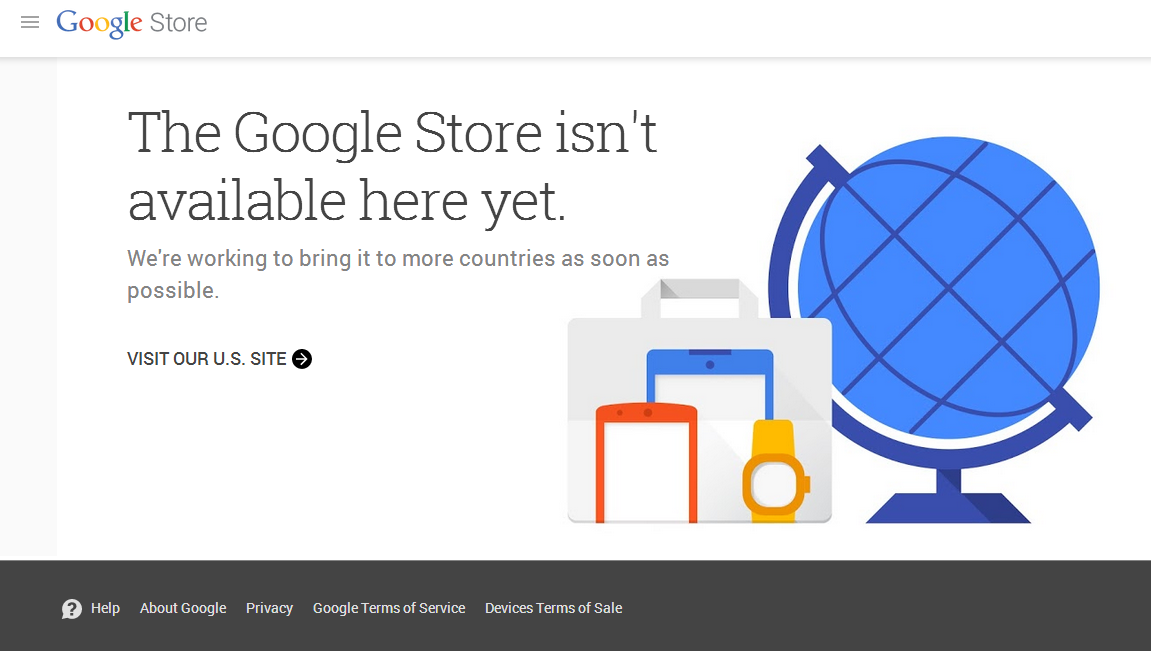Screen dimensions: 1151x651
Task: Click the empty dark footer area
Action: pos(881,606)
